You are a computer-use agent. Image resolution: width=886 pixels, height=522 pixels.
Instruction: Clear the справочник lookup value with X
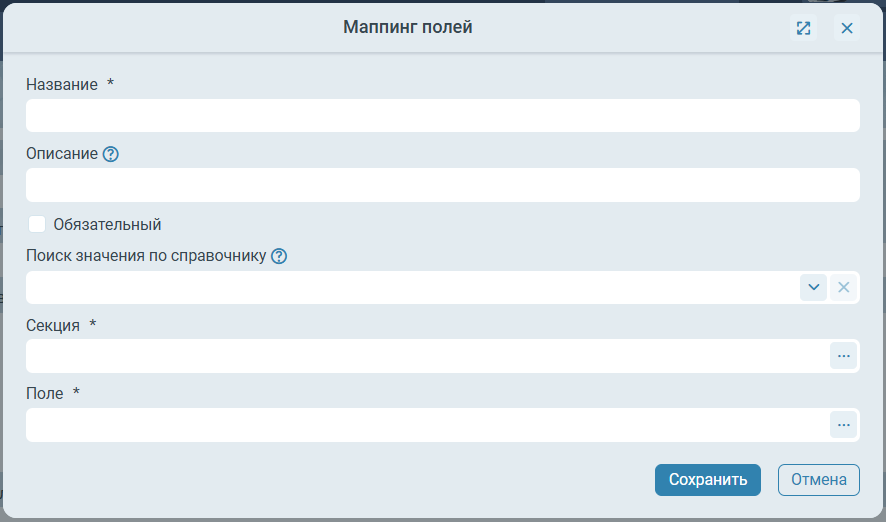[843, 287]
